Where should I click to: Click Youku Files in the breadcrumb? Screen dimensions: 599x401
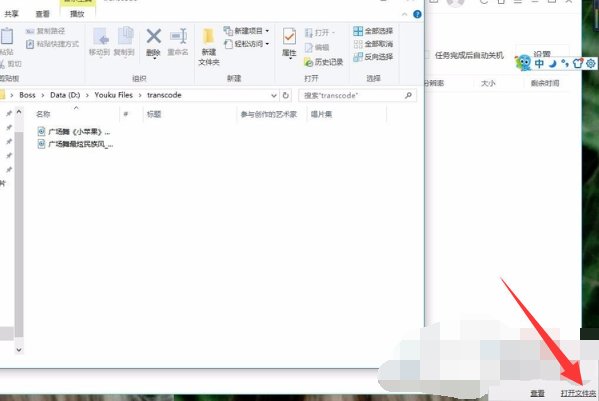tap(113, 95)
